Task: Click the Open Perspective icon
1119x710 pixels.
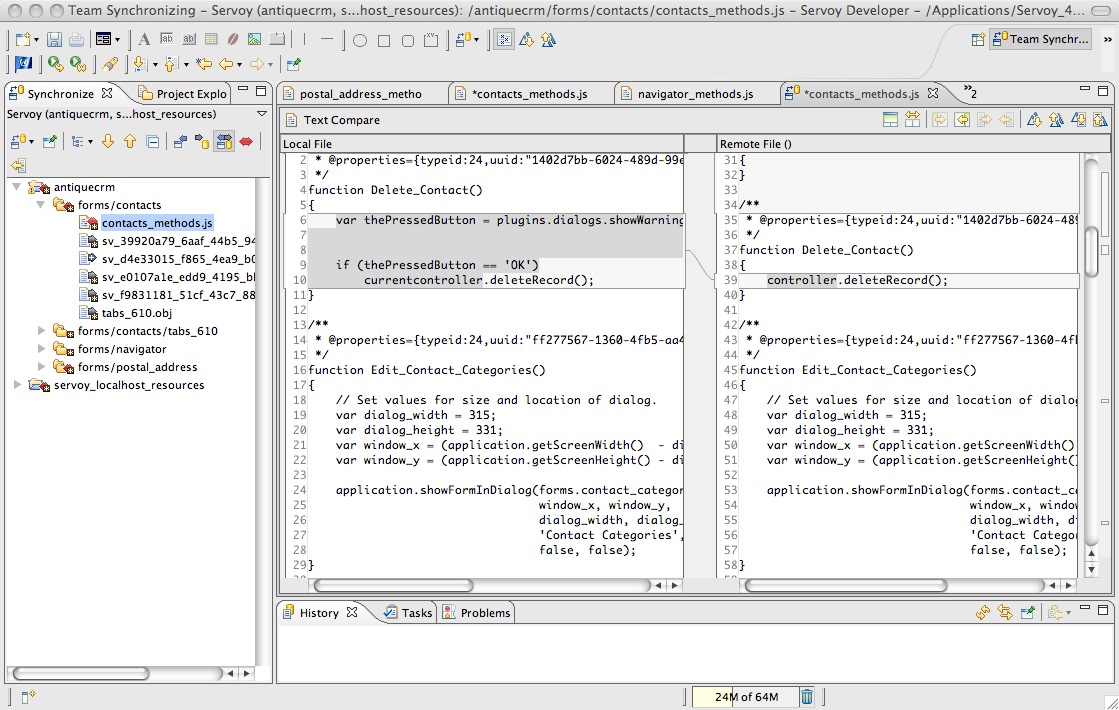Action: (978, 39)
